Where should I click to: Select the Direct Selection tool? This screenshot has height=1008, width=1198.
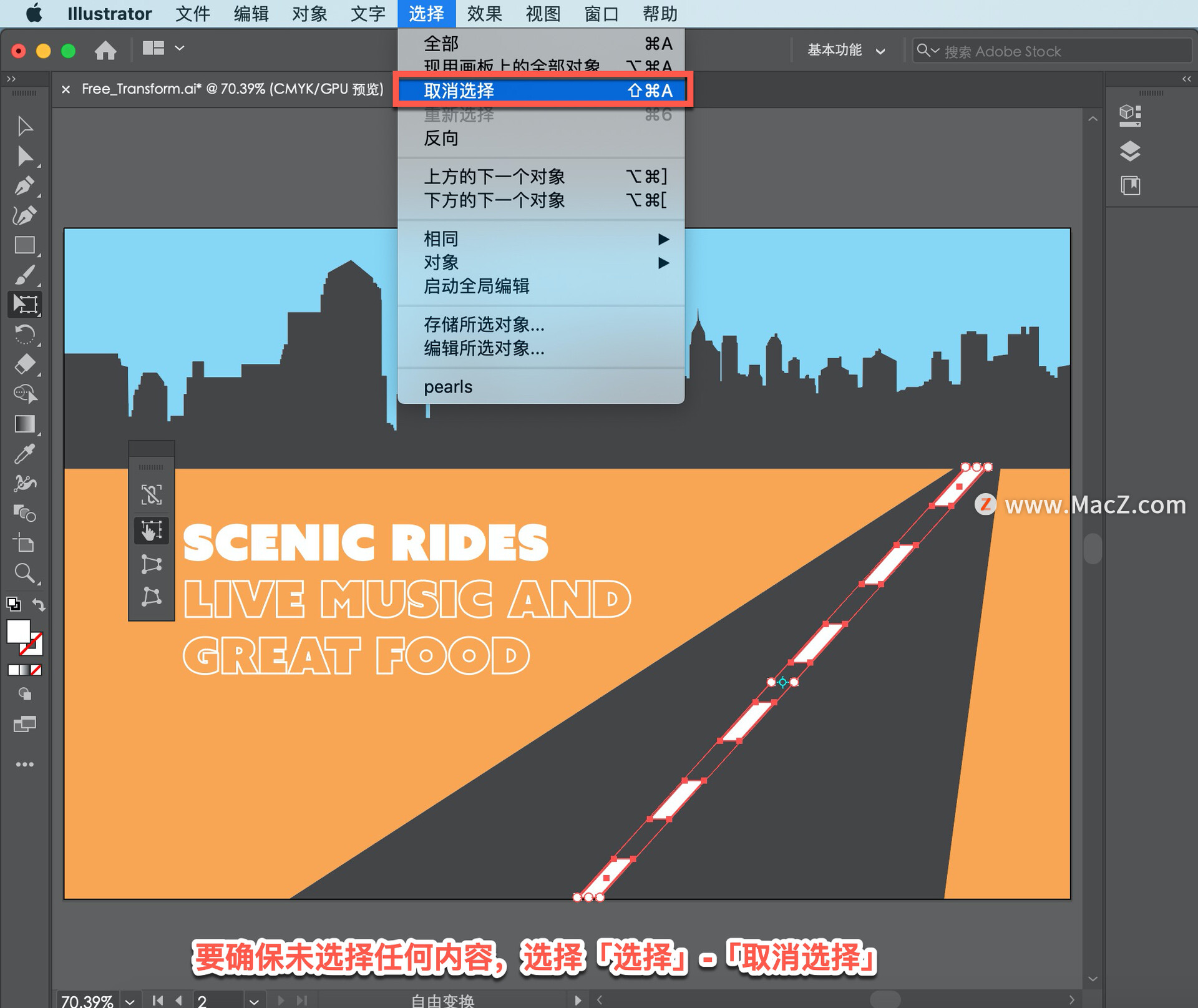(x=24, y=156)
